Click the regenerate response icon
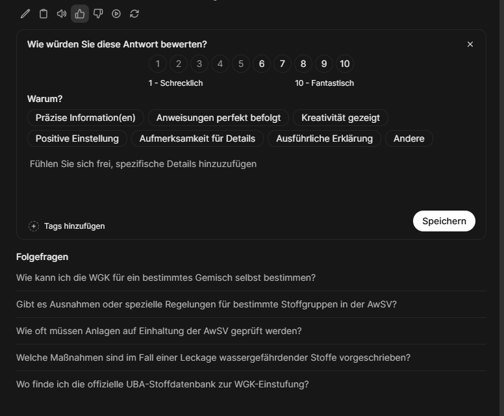Screen dimensions: 504x416 point(134,14)
